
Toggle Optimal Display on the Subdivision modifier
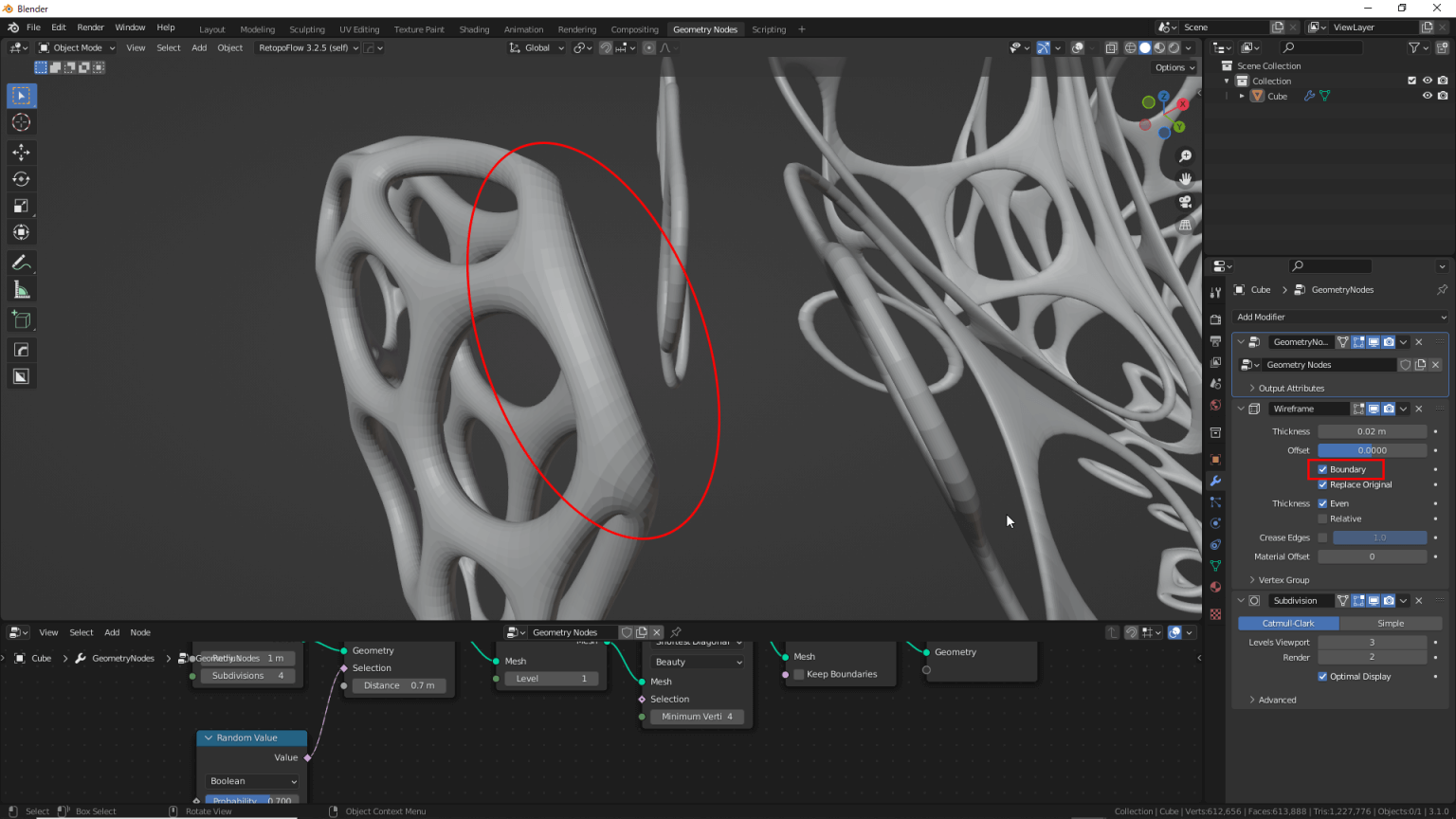click(x=1323, y=676)
